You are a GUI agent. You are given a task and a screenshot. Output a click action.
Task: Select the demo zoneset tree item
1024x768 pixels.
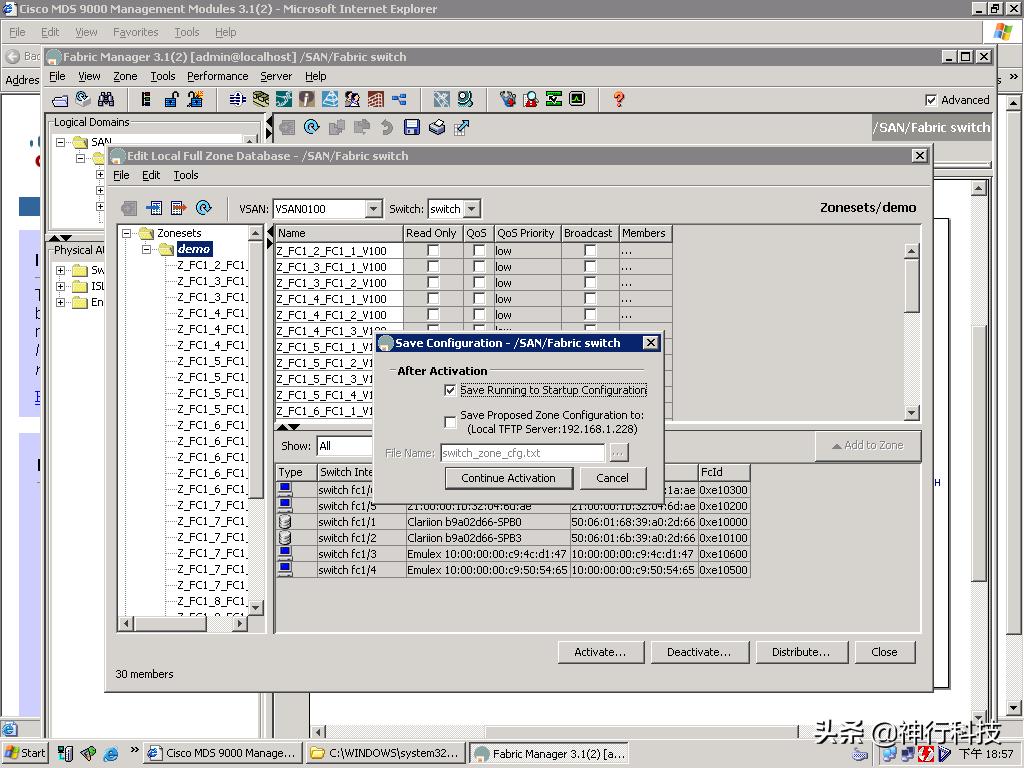tap(194, 249)
